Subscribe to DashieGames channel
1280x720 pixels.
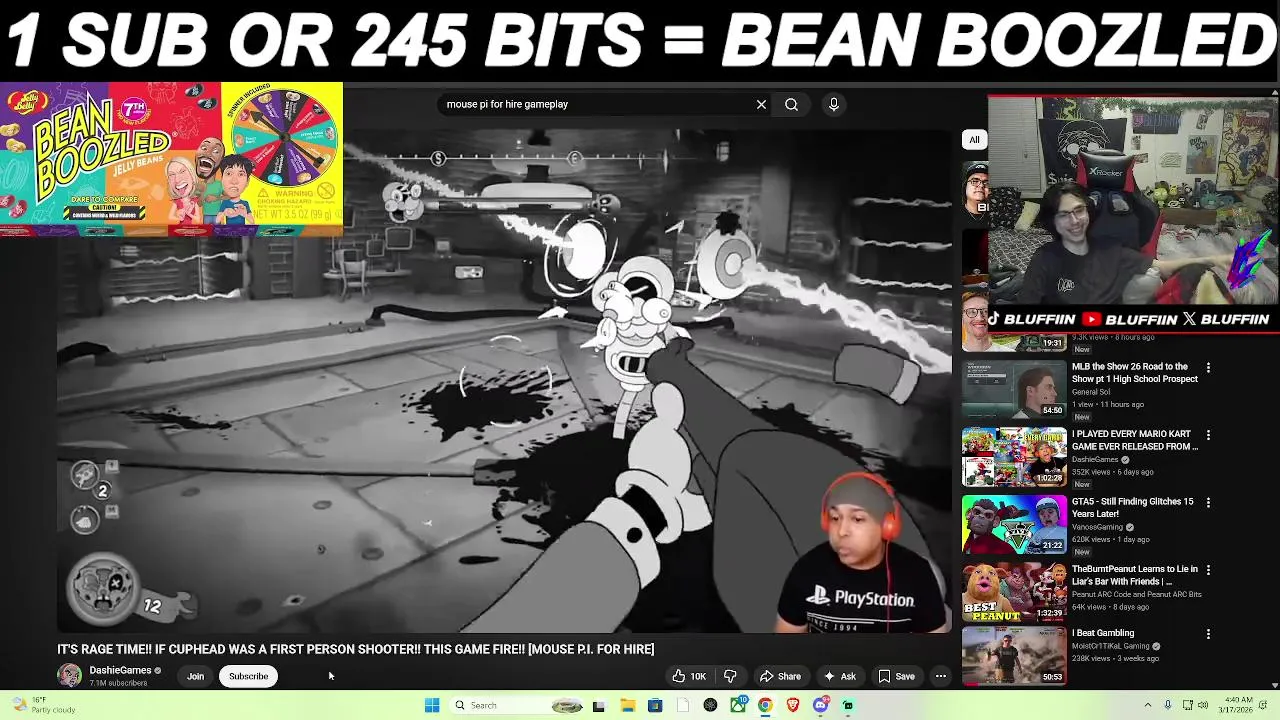tap(248, 676)
